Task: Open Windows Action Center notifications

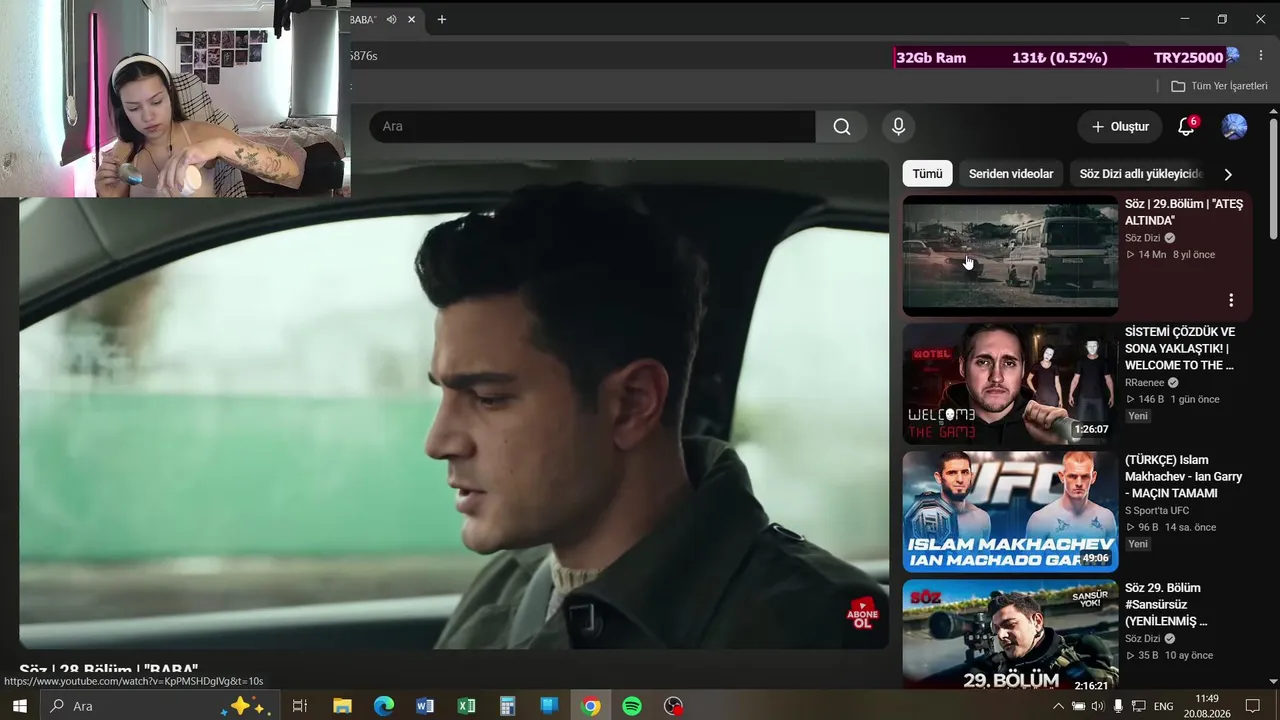Action: pos(1252,706)
